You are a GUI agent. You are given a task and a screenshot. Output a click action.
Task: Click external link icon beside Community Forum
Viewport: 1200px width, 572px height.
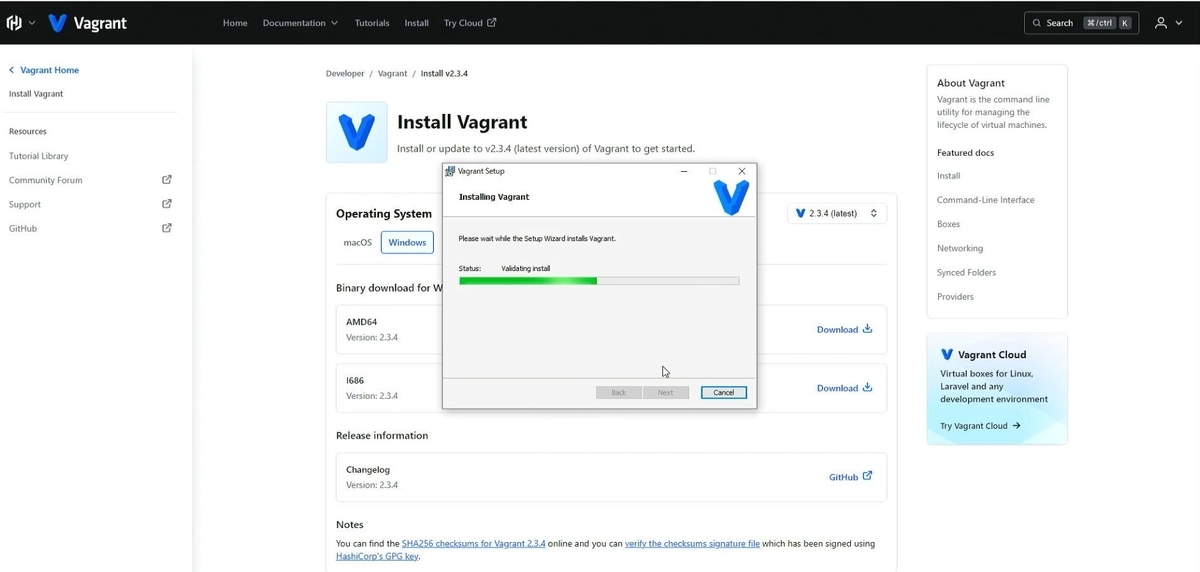[x=167, y=180]
